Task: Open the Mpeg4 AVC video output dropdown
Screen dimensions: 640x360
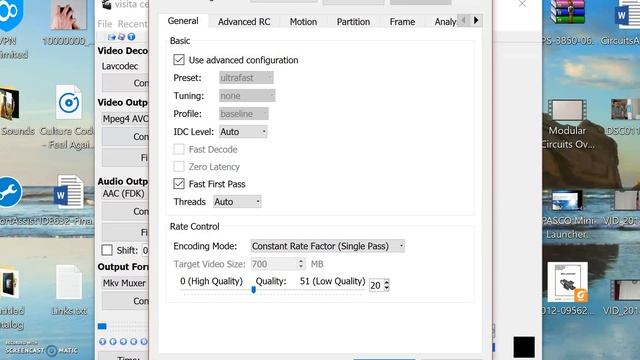Action: click(x=124, y=119)
